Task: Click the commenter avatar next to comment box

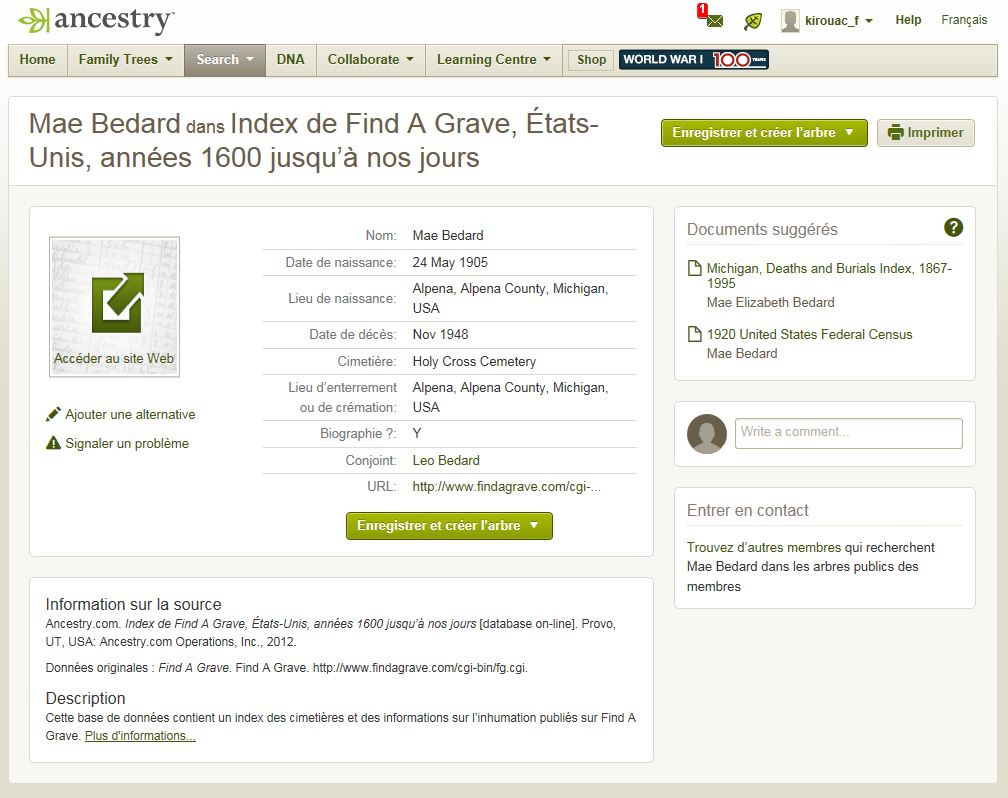Action: click(x=706, y=433)
